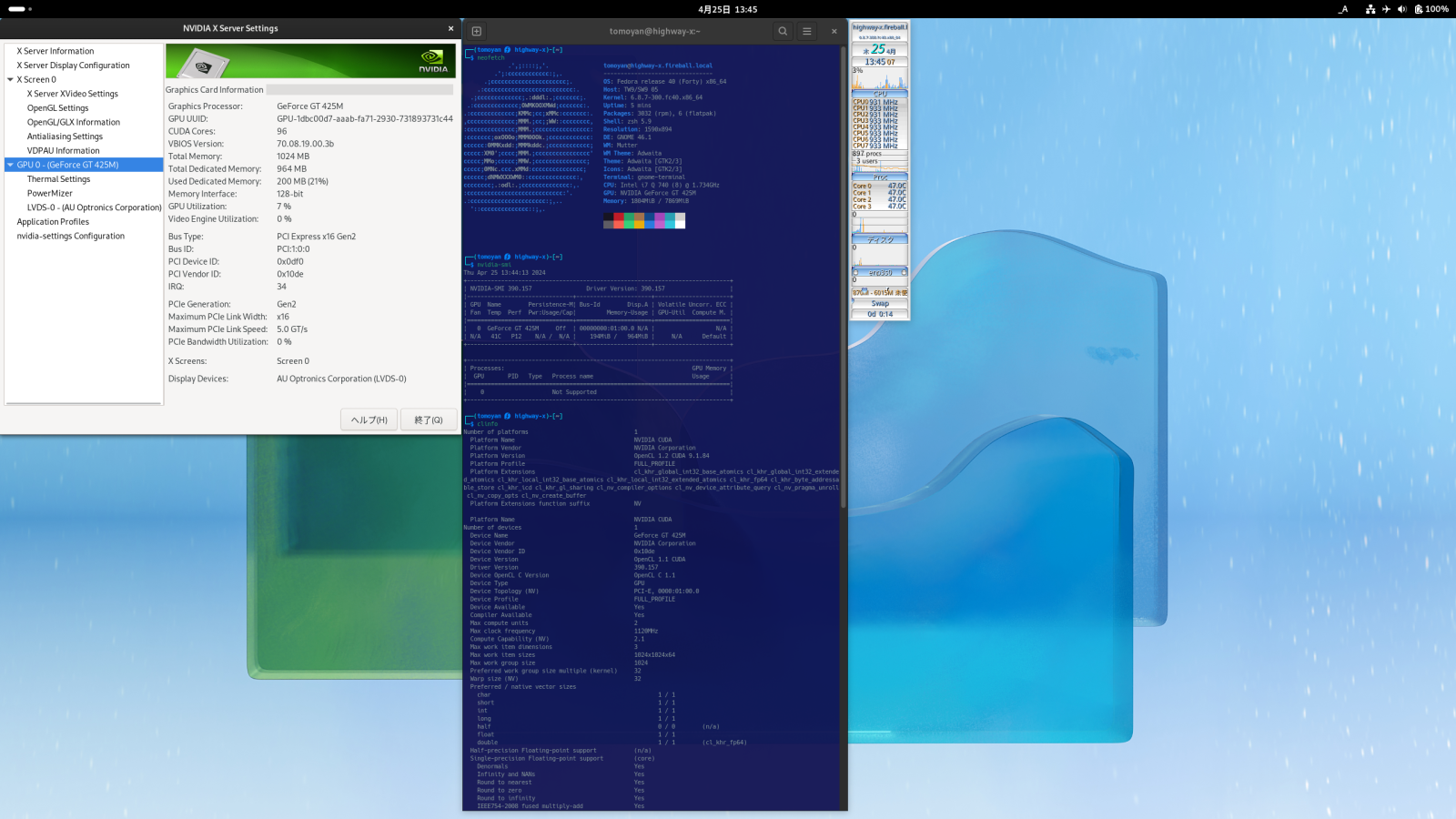Click the Total Memory value 1024 MB

[293, 157]
